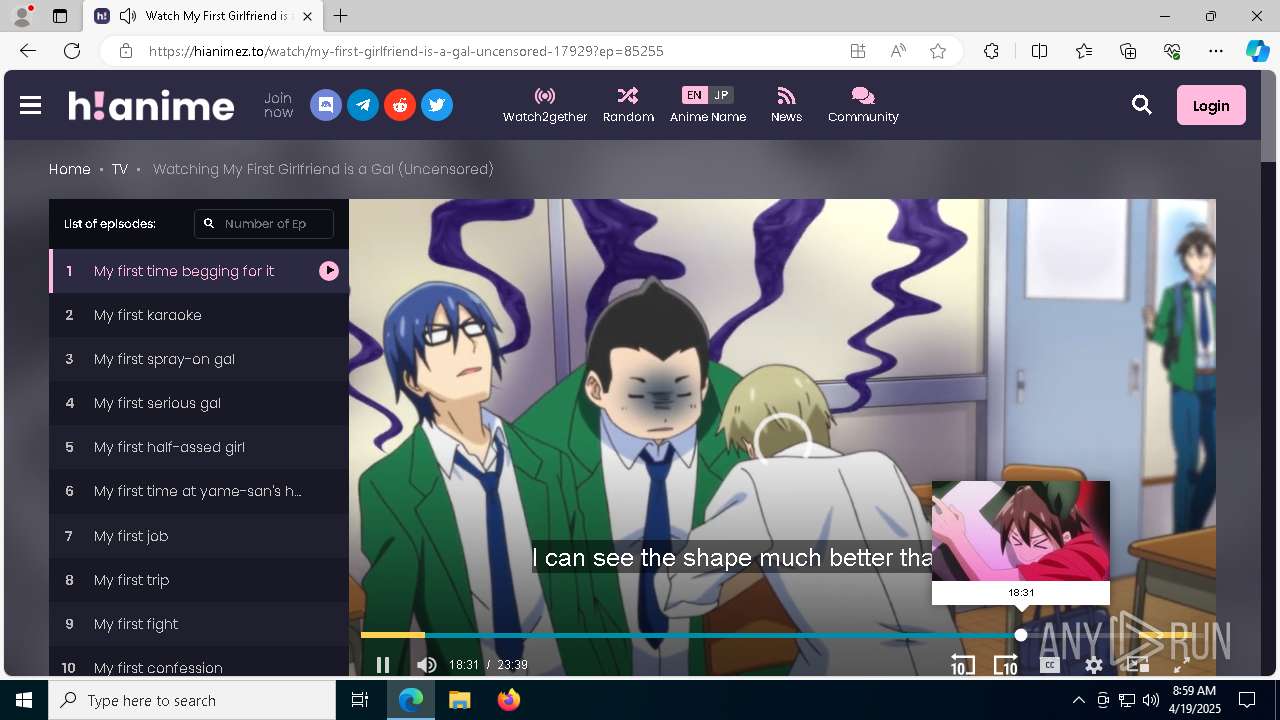Select episode 2 My first karaoke

pyautogui.click(x=199, y=315)
